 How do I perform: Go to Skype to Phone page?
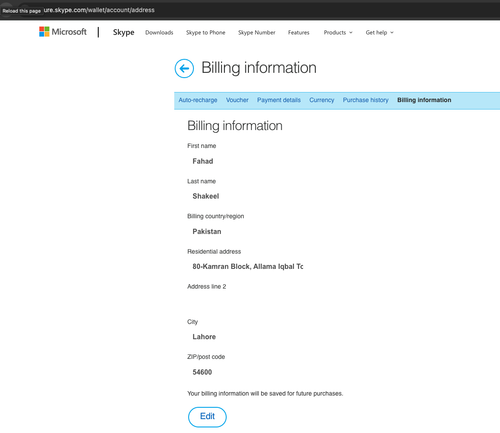pyautogui.click(x=205, y=33)
